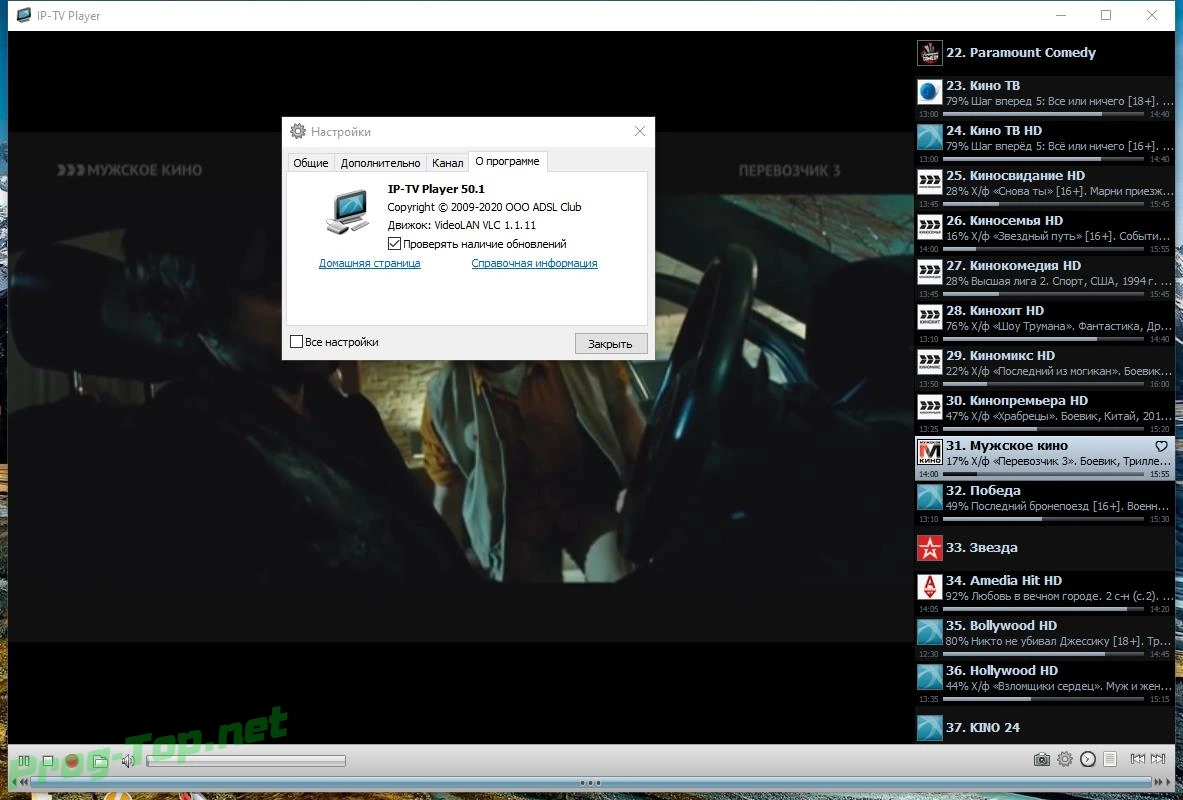Viewport: 1183px width, 800px height.
Task: Select the О программе tab
Action: (508, 162)
